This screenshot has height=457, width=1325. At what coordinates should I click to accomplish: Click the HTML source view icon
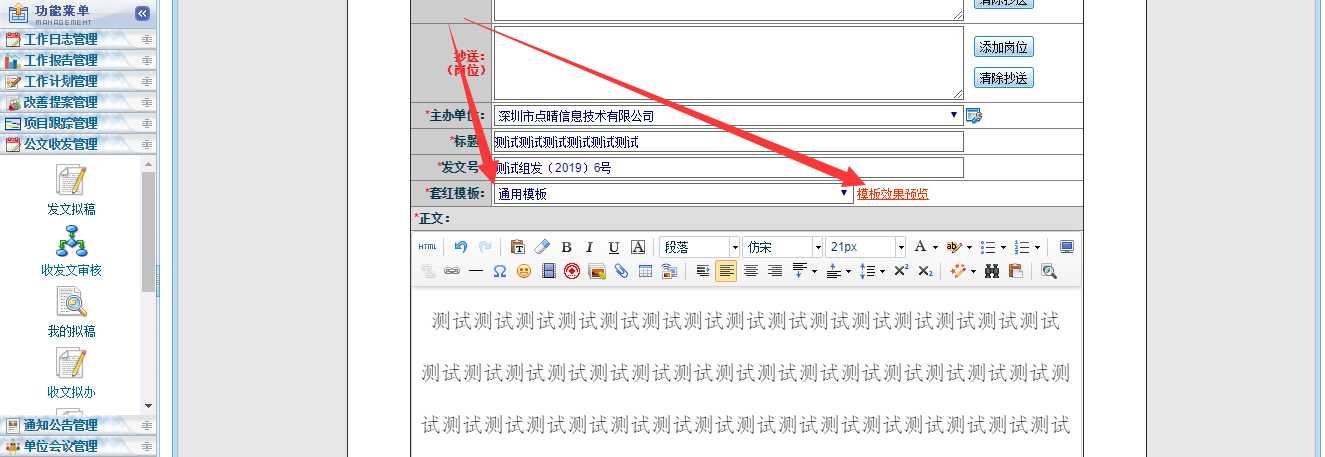(427, 247)
